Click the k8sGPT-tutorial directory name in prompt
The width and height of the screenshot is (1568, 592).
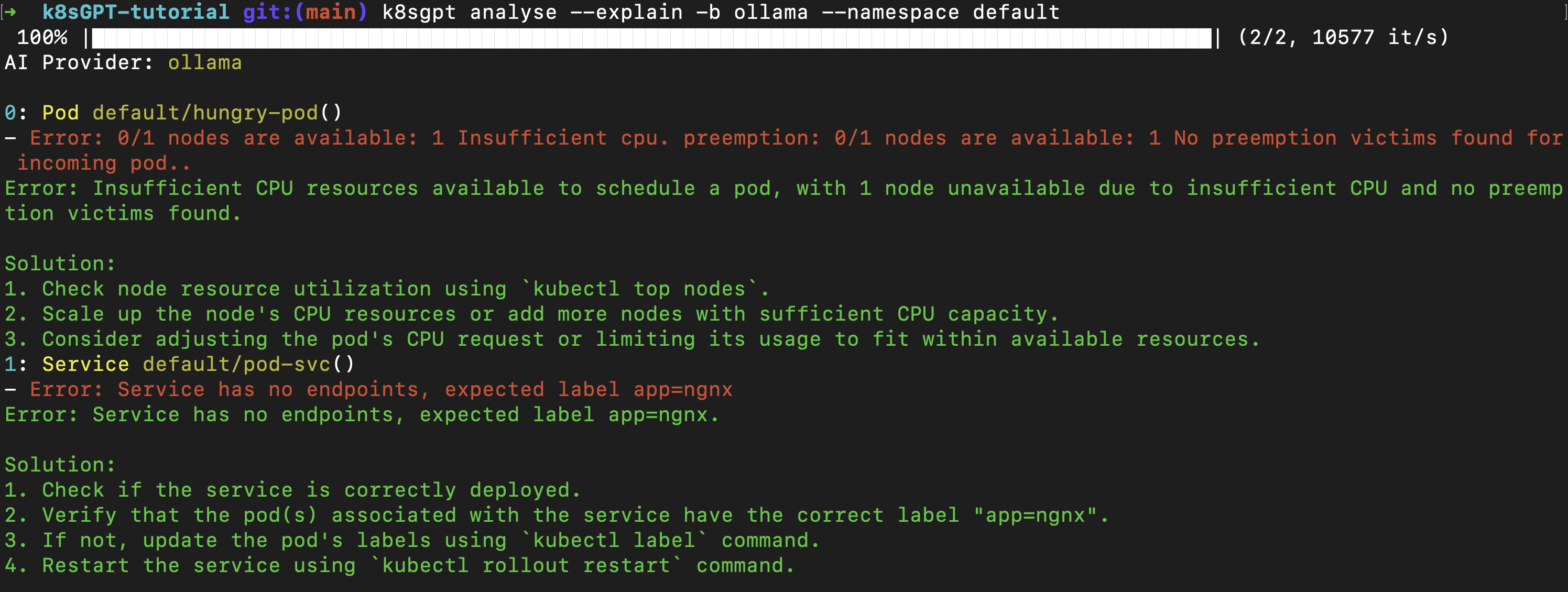136,12
